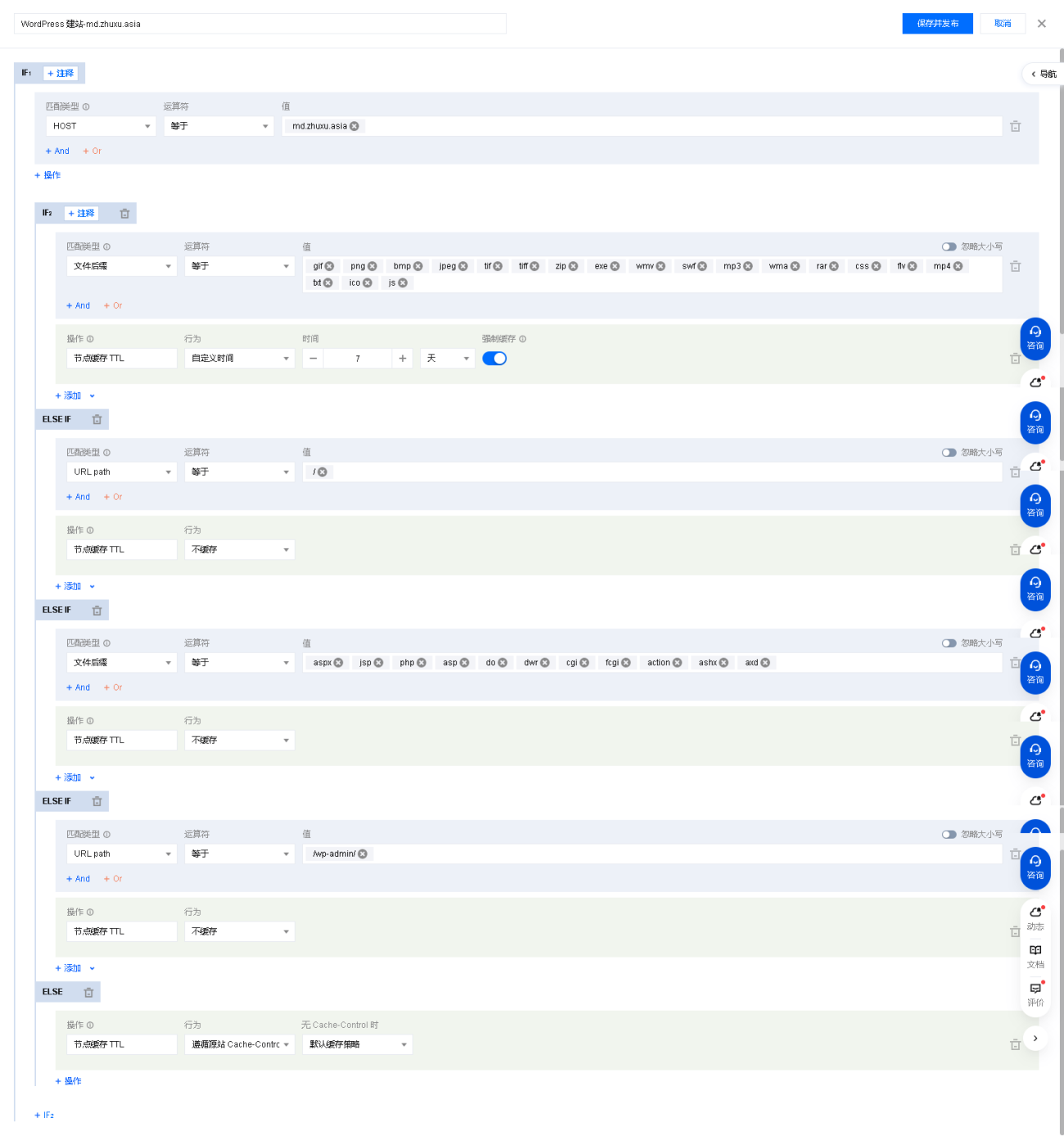1064x1136 pixels.
Task: Click the rule name input field
Action: pyautogui.click(x=259, y=24)
